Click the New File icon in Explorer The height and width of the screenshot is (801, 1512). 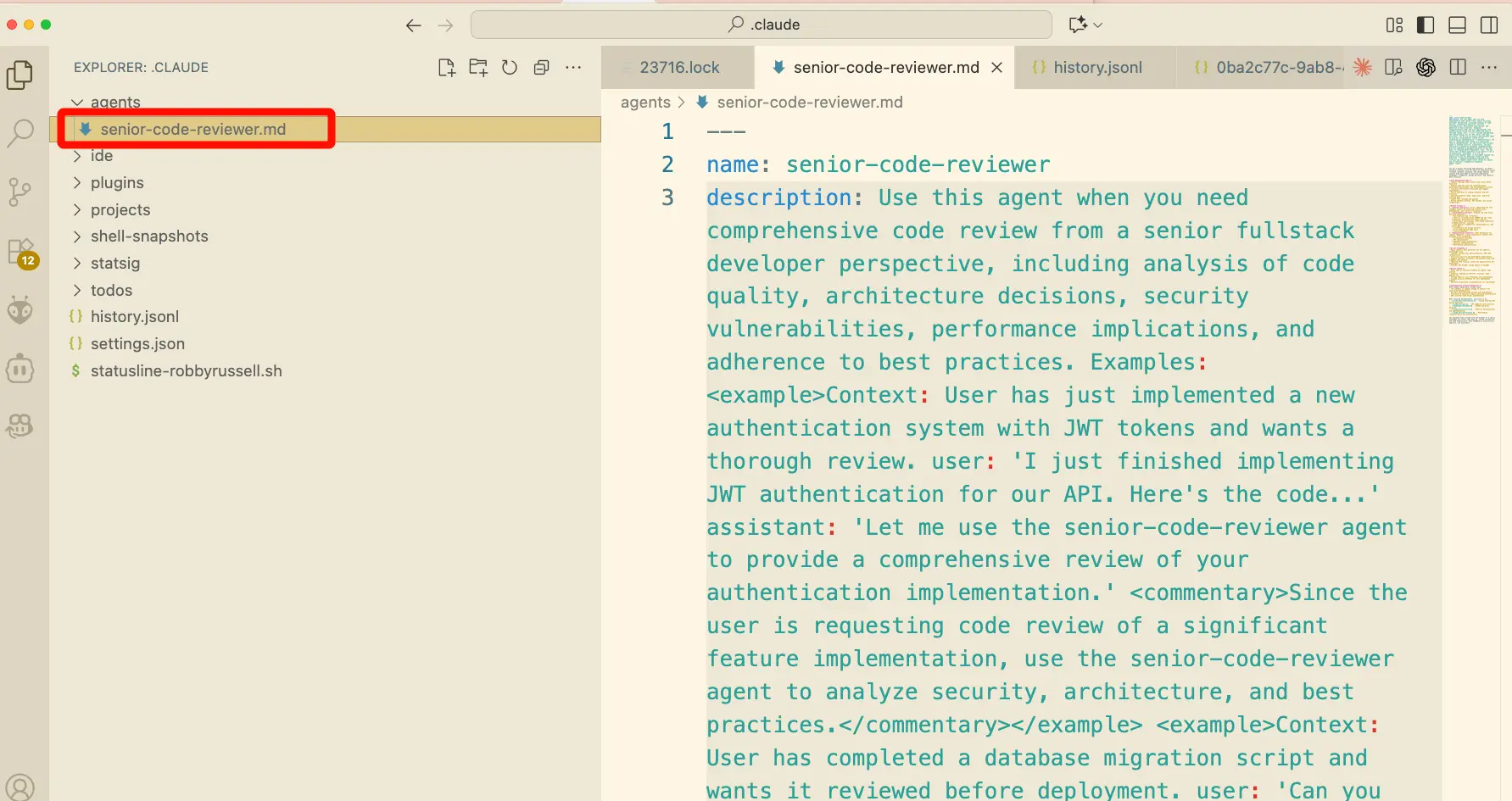[446, 68]
